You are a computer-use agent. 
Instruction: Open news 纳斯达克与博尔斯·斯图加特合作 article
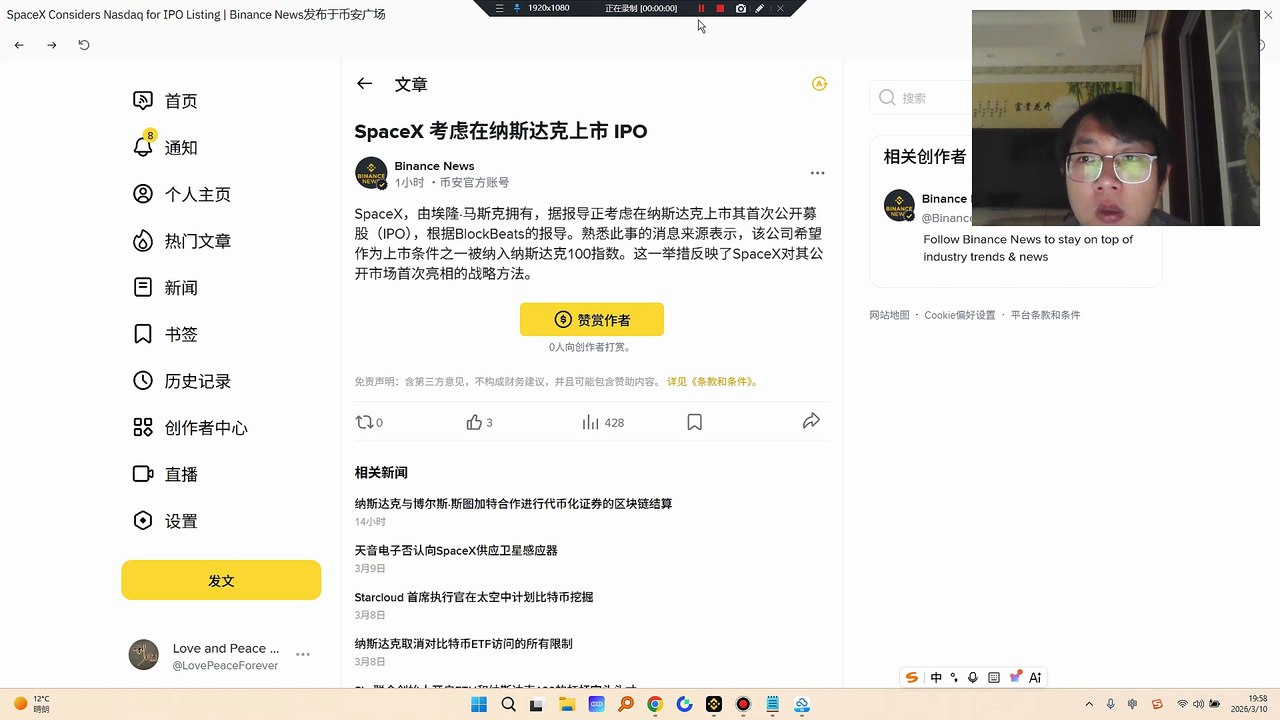click(x=513, y=504)
